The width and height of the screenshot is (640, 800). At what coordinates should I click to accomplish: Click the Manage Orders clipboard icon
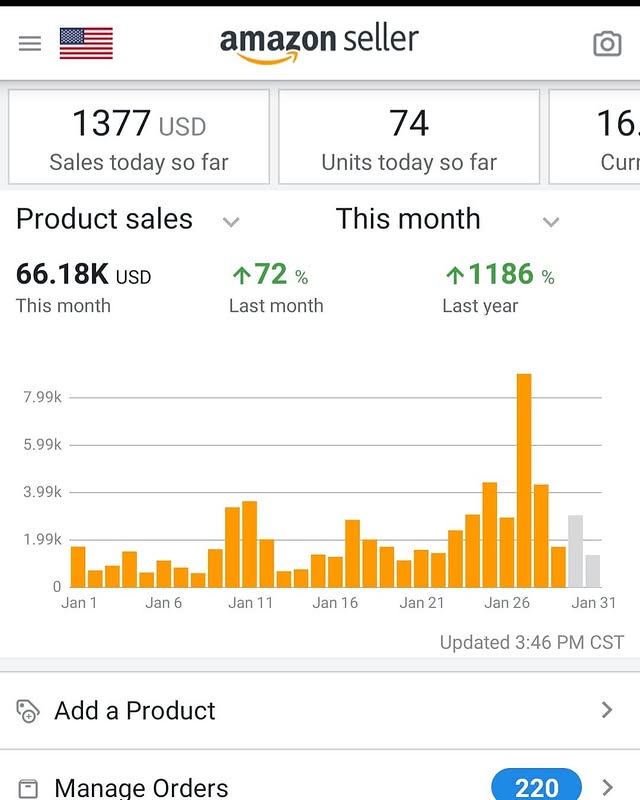[x=27, y=788]
